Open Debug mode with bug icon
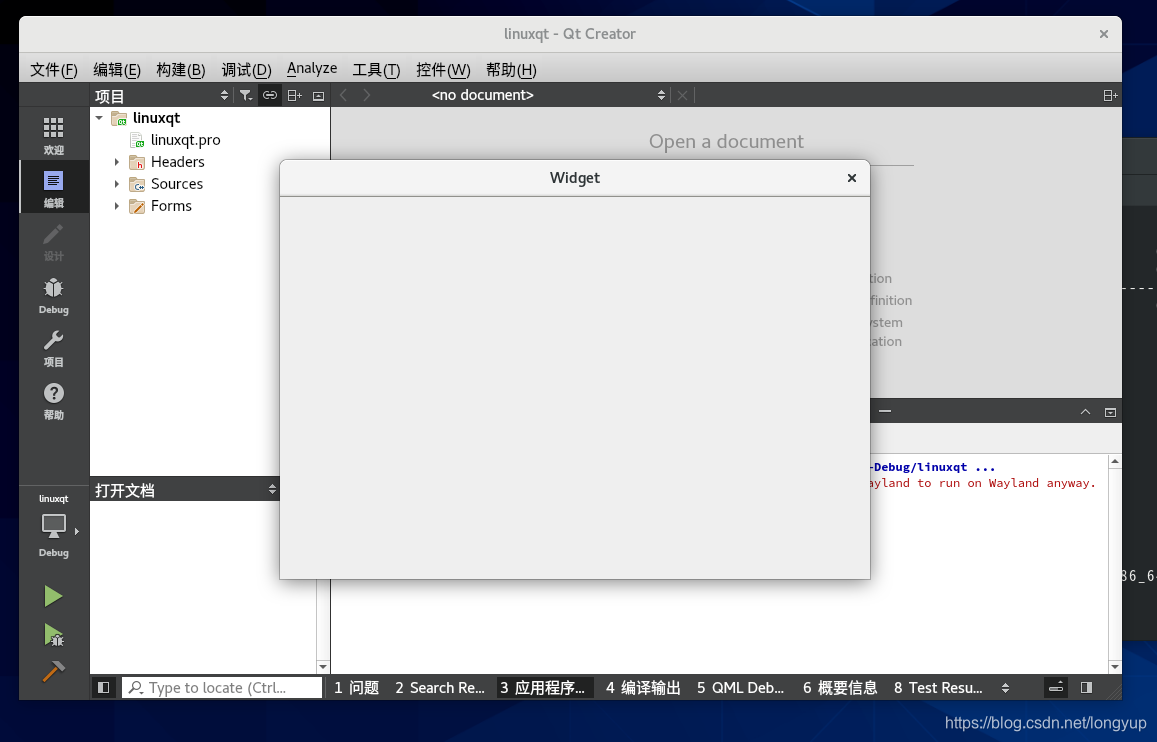This screenshot has width=1157, height=742. [53, 294]
